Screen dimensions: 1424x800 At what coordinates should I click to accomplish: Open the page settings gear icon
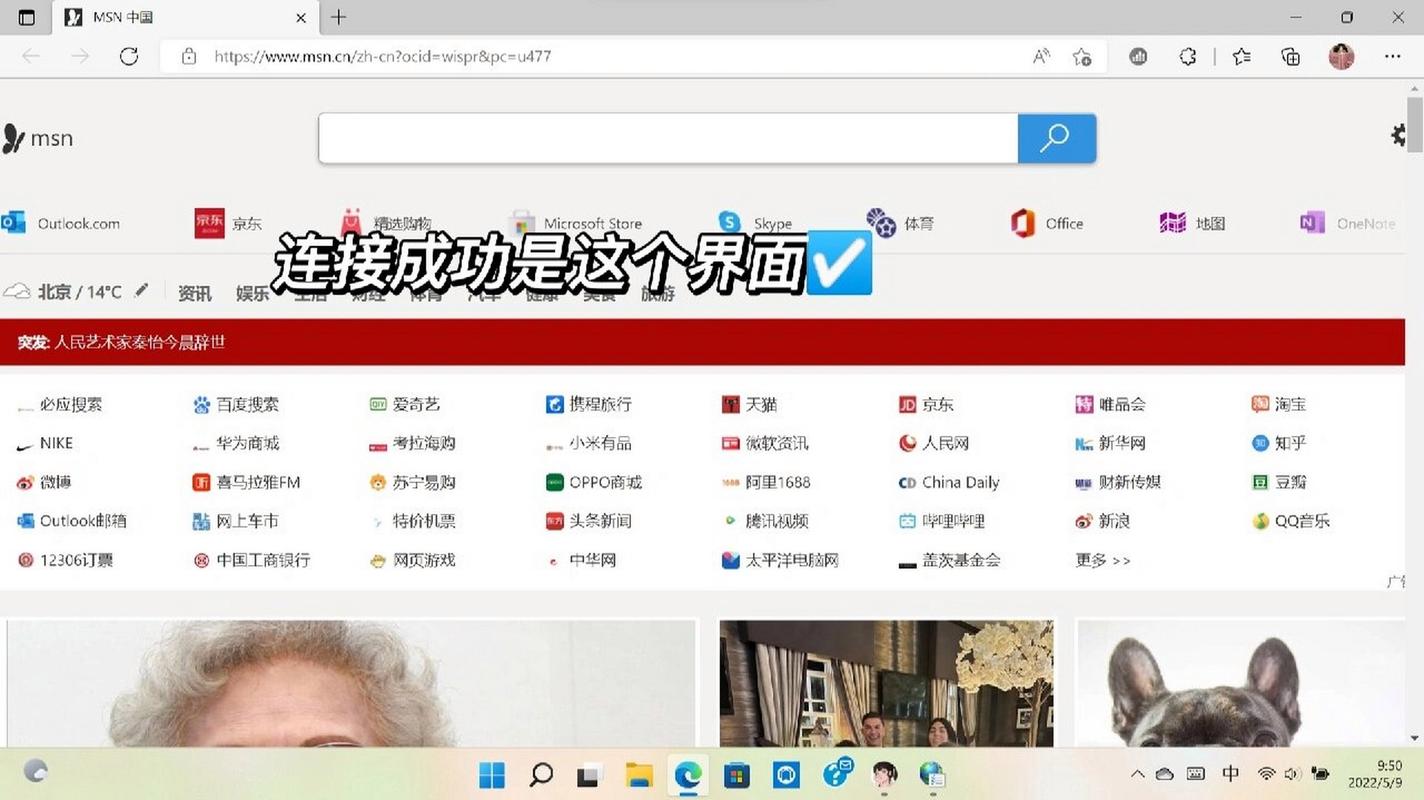coord(1399,136)
